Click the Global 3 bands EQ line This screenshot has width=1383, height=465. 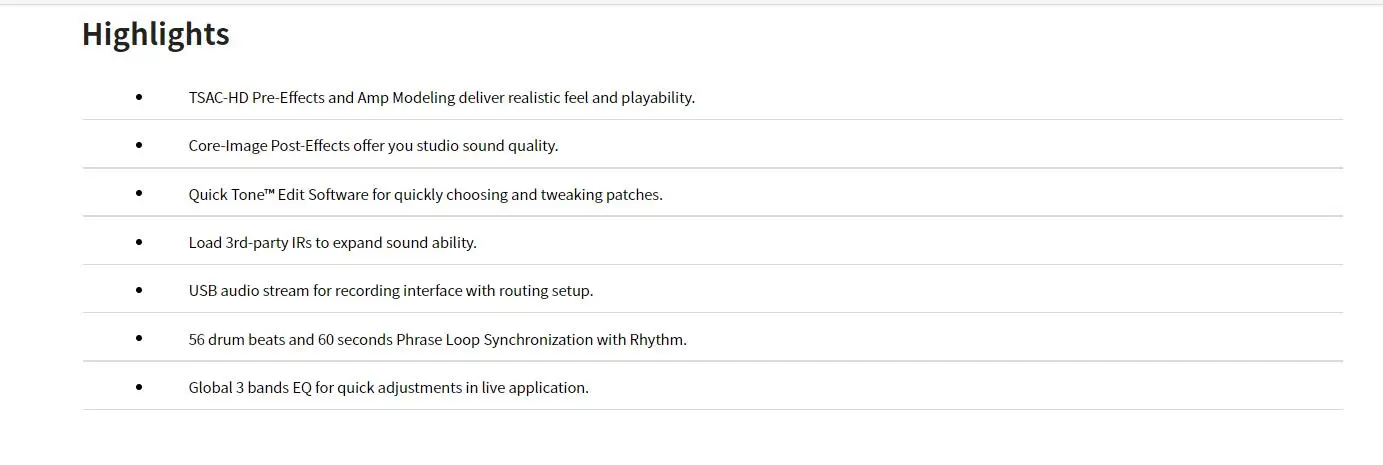click(x=388, y=388)
